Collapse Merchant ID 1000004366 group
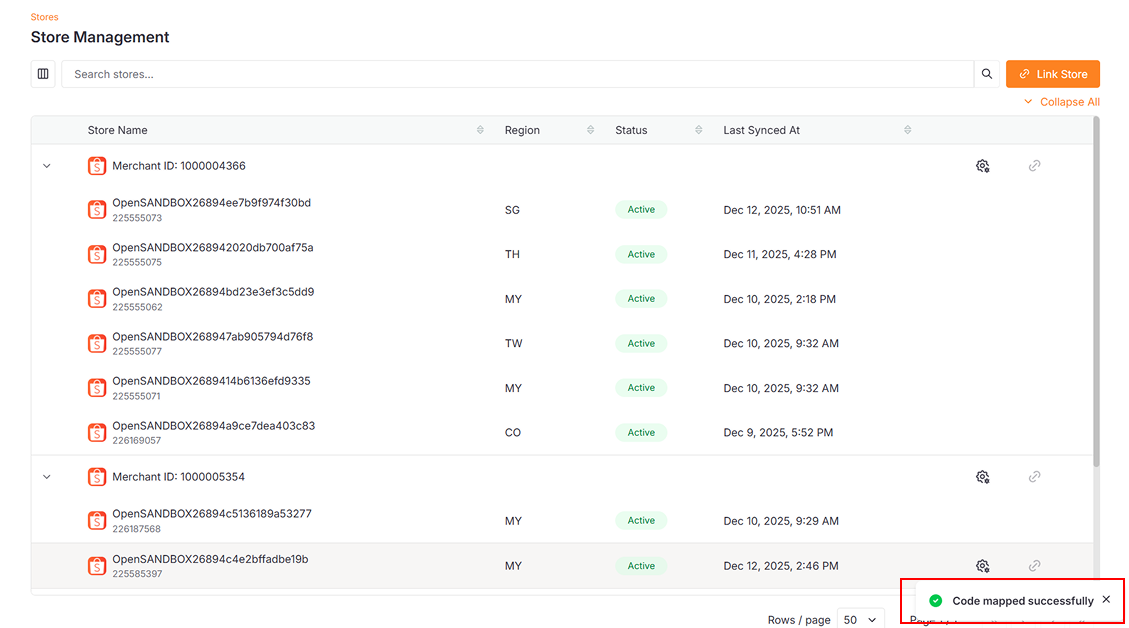Image resolution: width=1129 pixels, height=628 pixels. (47, 166)
